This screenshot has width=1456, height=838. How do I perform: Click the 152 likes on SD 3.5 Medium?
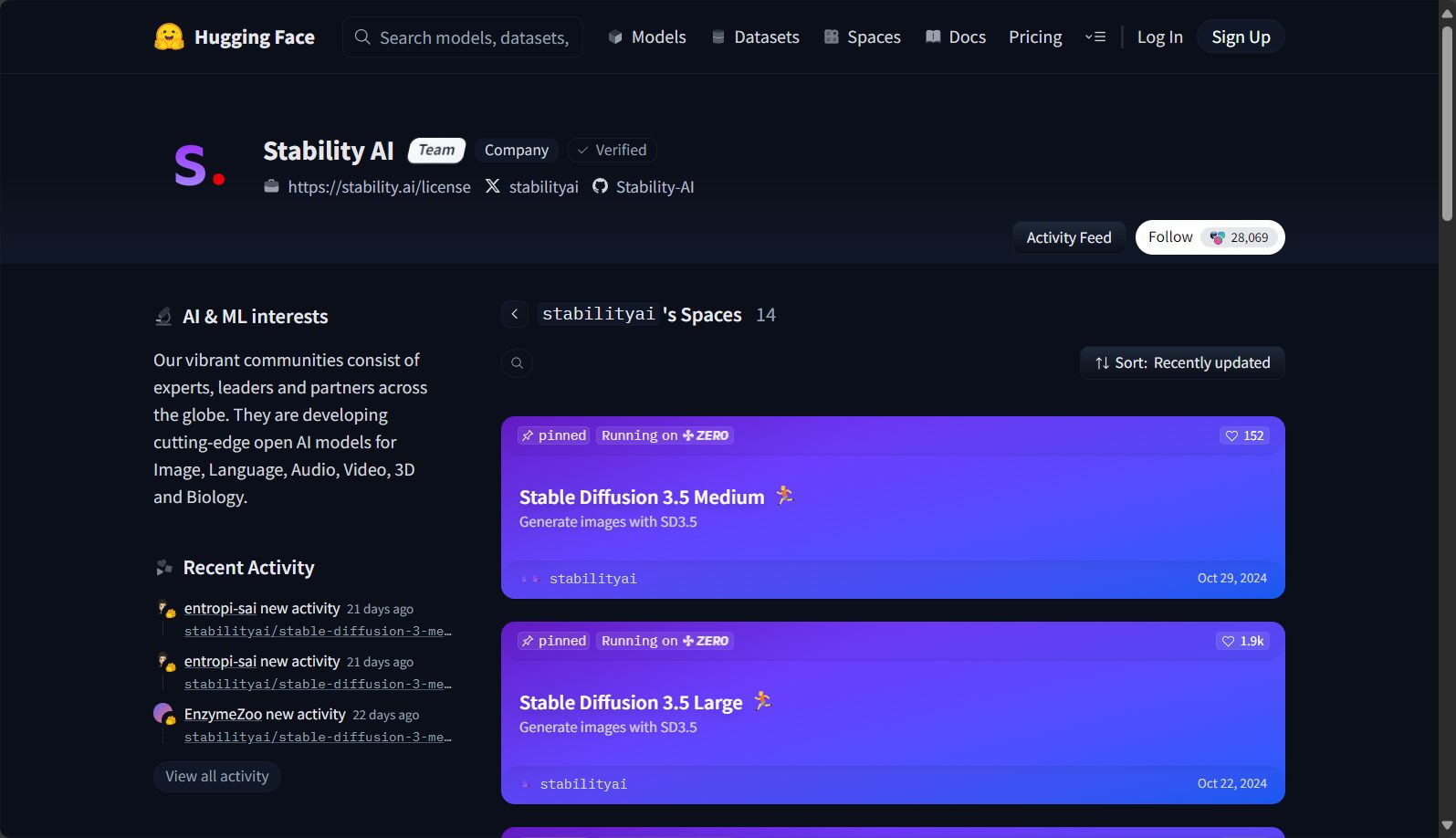point(1244,435)
